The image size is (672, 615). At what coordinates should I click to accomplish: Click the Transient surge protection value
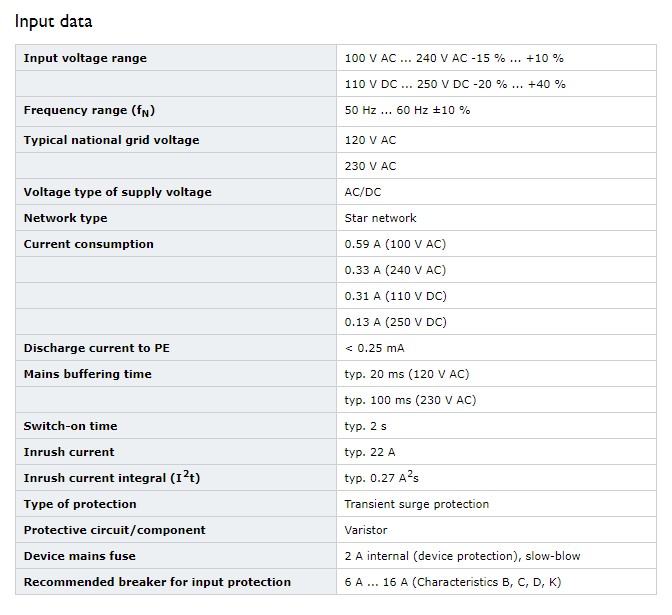coord(417,504)
